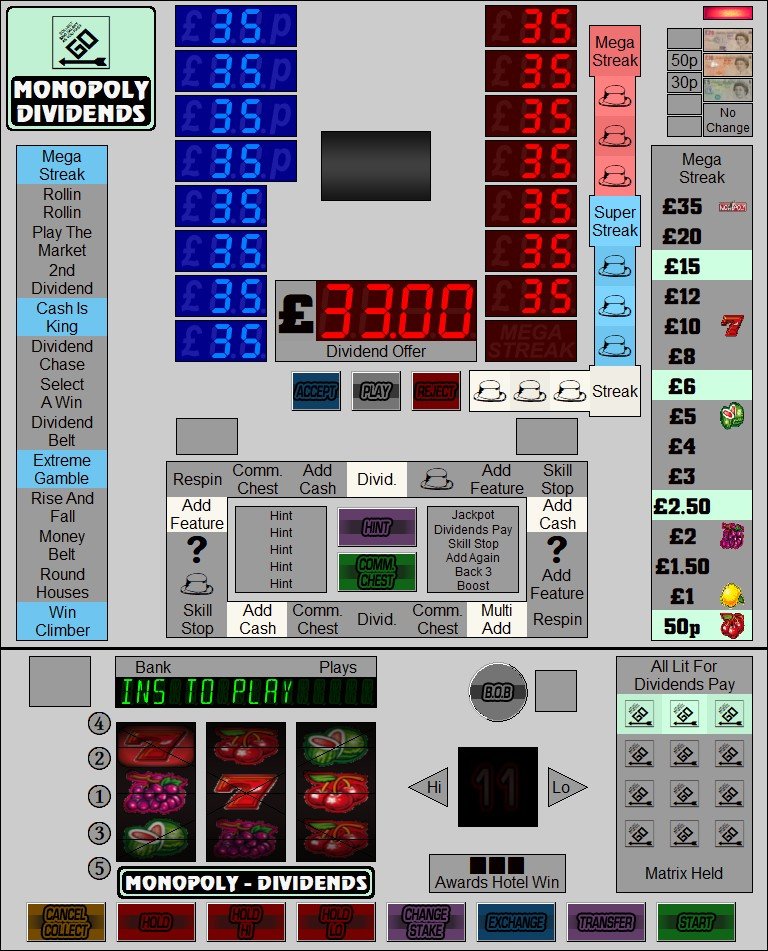The width and height of the screenshot is (768, 951).
Task: Click the top GO tile in the matrix middle column
Action: tap(684, 714)
